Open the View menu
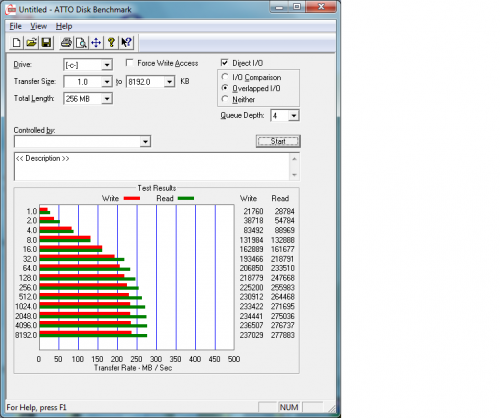The width and height of the screenshot is (500, 418). [x=38, y=26]
